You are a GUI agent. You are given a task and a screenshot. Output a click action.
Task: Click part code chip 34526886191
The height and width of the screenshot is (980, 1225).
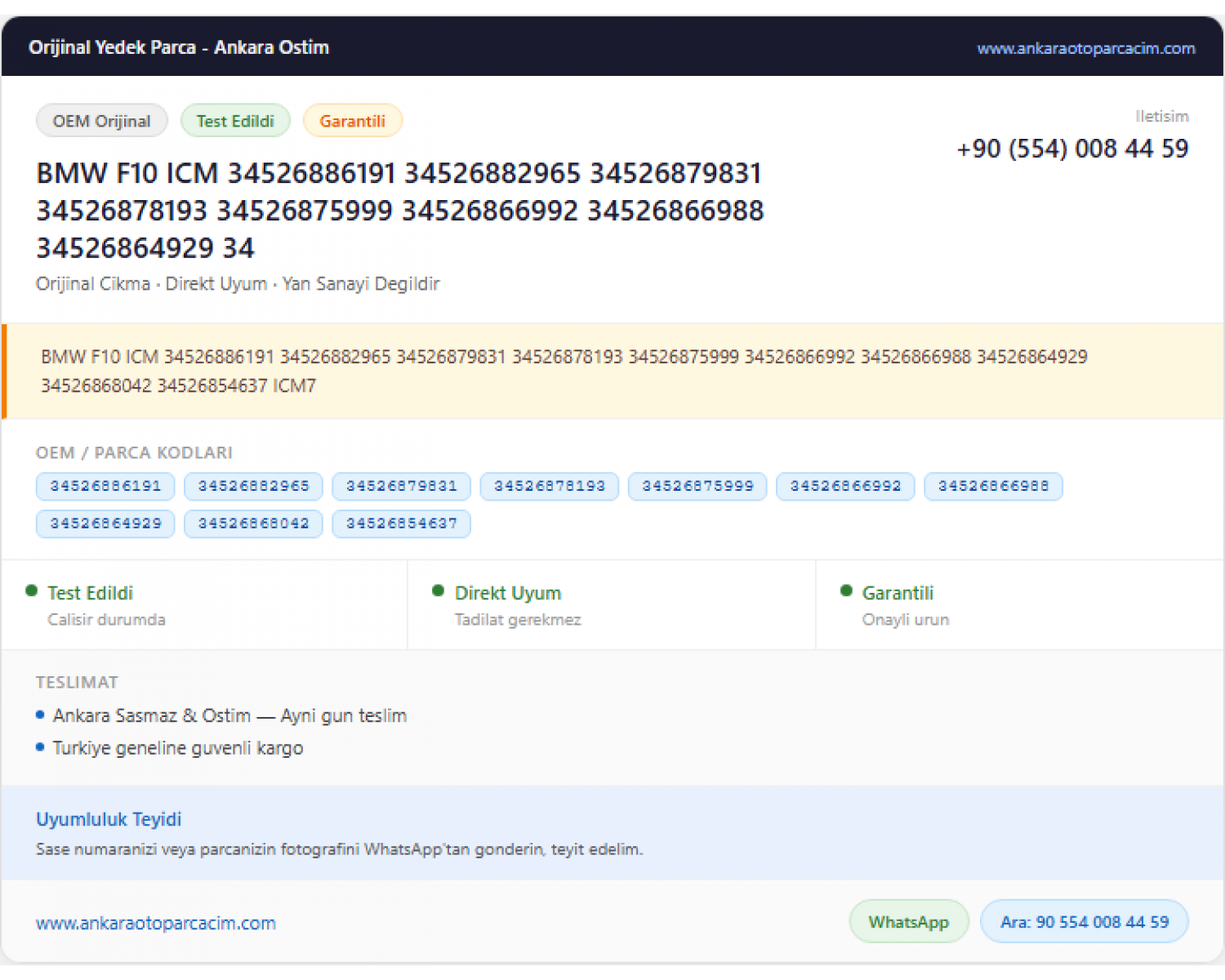105,486
